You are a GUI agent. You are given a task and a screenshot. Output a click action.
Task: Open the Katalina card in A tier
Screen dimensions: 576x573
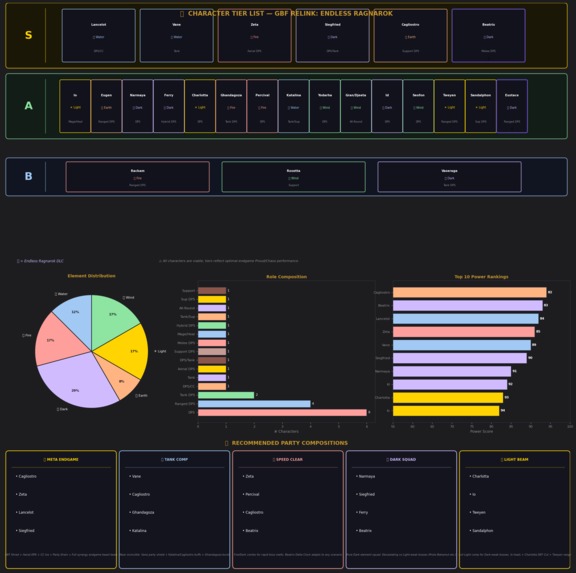[294, 106]
